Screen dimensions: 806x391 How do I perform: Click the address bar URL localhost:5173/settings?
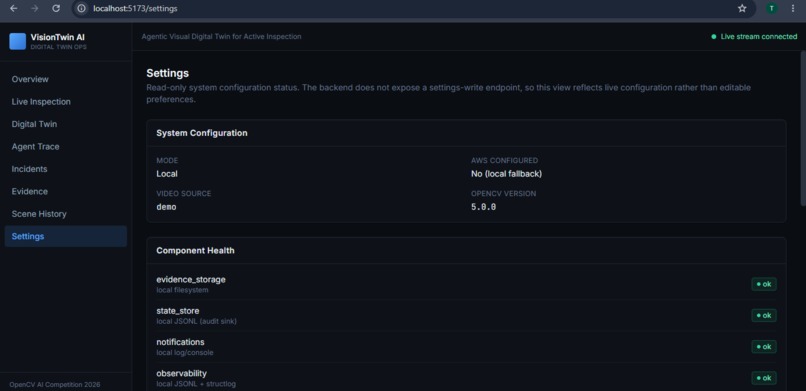135,9
